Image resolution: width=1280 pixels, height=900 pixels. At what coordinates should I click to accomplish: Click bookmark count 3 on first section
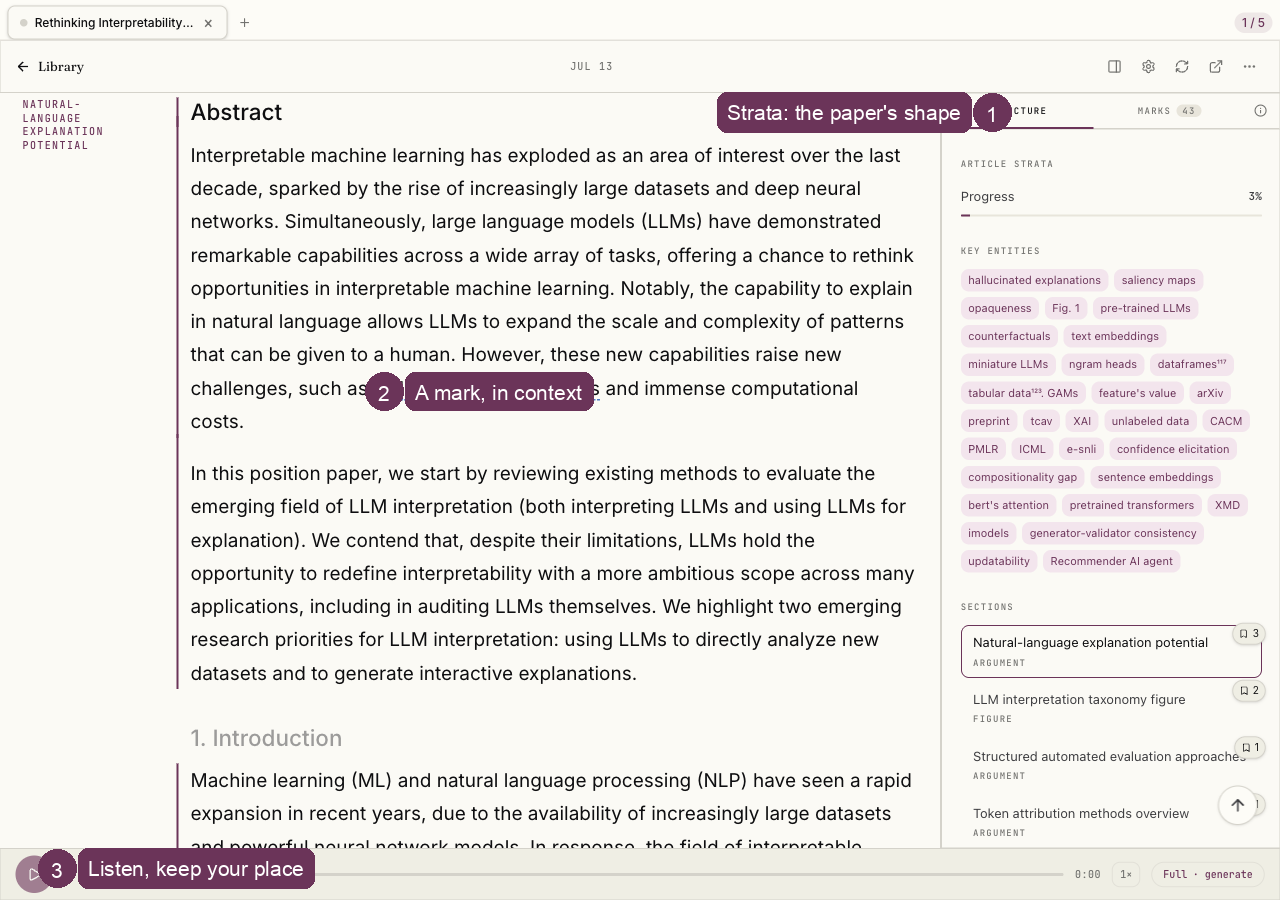pos(1249,633)
